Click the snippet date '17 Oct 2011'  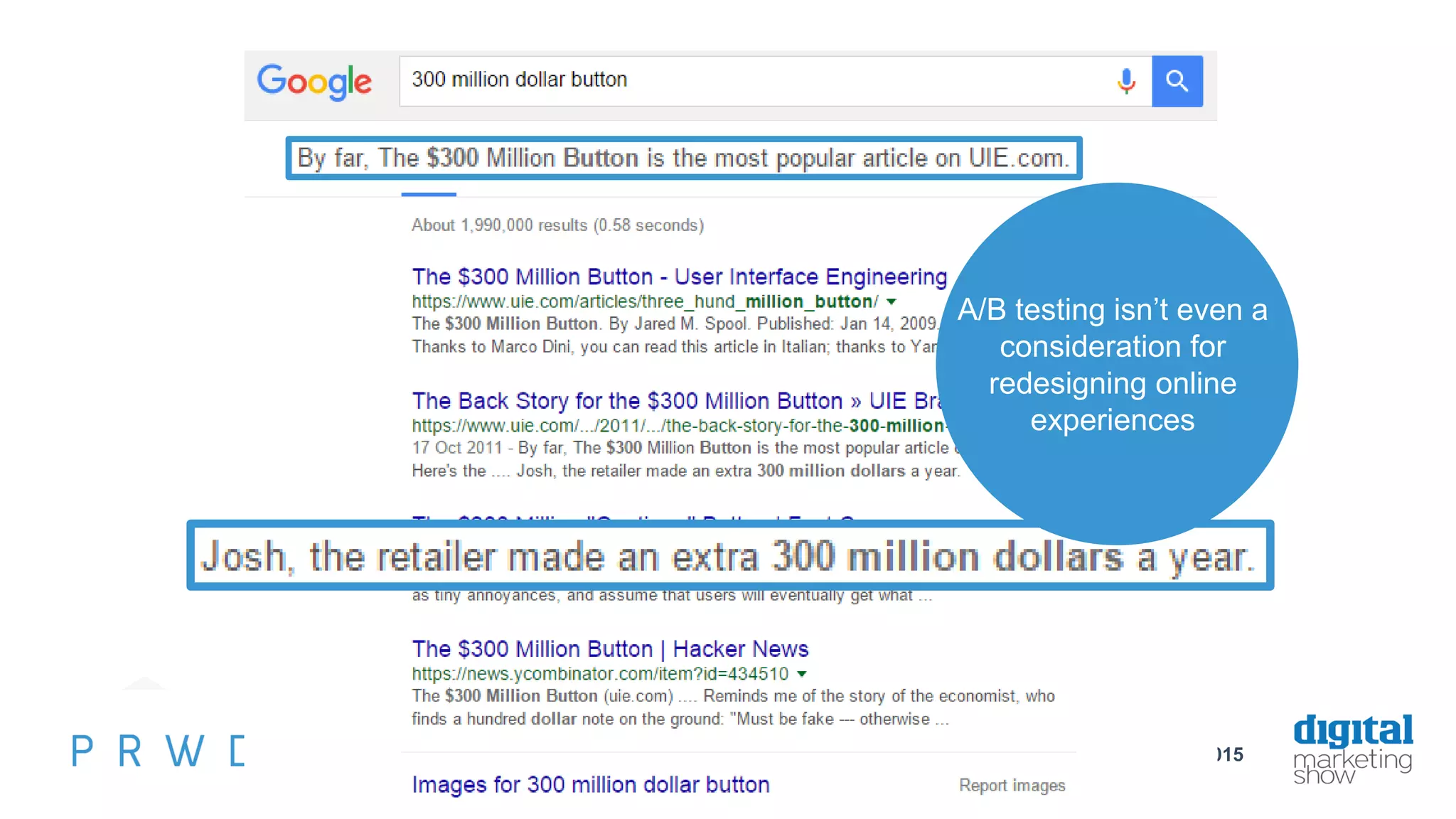pyautogui.click(x=457, y=448)
